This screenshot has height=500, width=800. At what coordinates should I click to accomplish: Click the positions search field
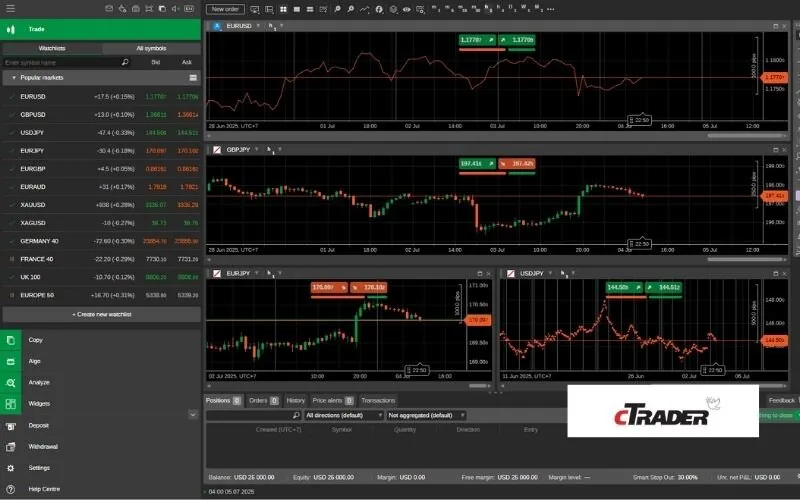coord(254,415)
